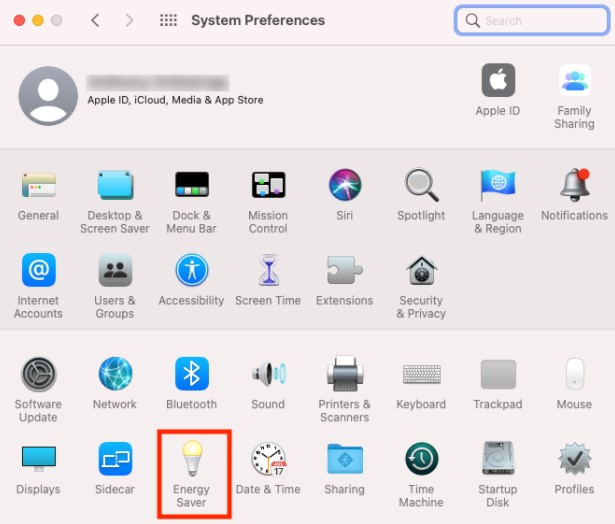
Task: Open Screen Time preferences
Action: coord(268,270)
